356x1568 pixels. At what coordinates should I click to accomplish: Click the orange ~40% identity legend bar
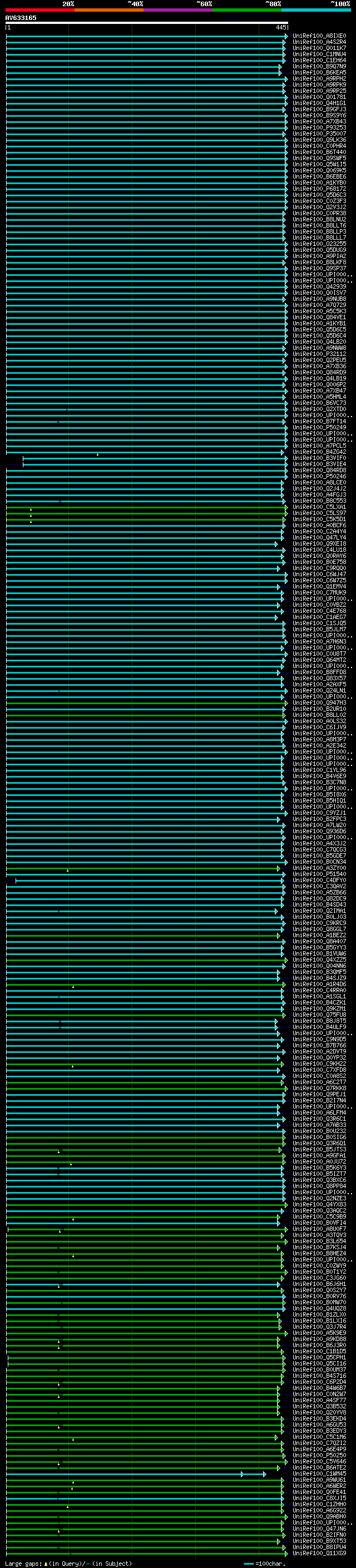click(x=109, y=11)
